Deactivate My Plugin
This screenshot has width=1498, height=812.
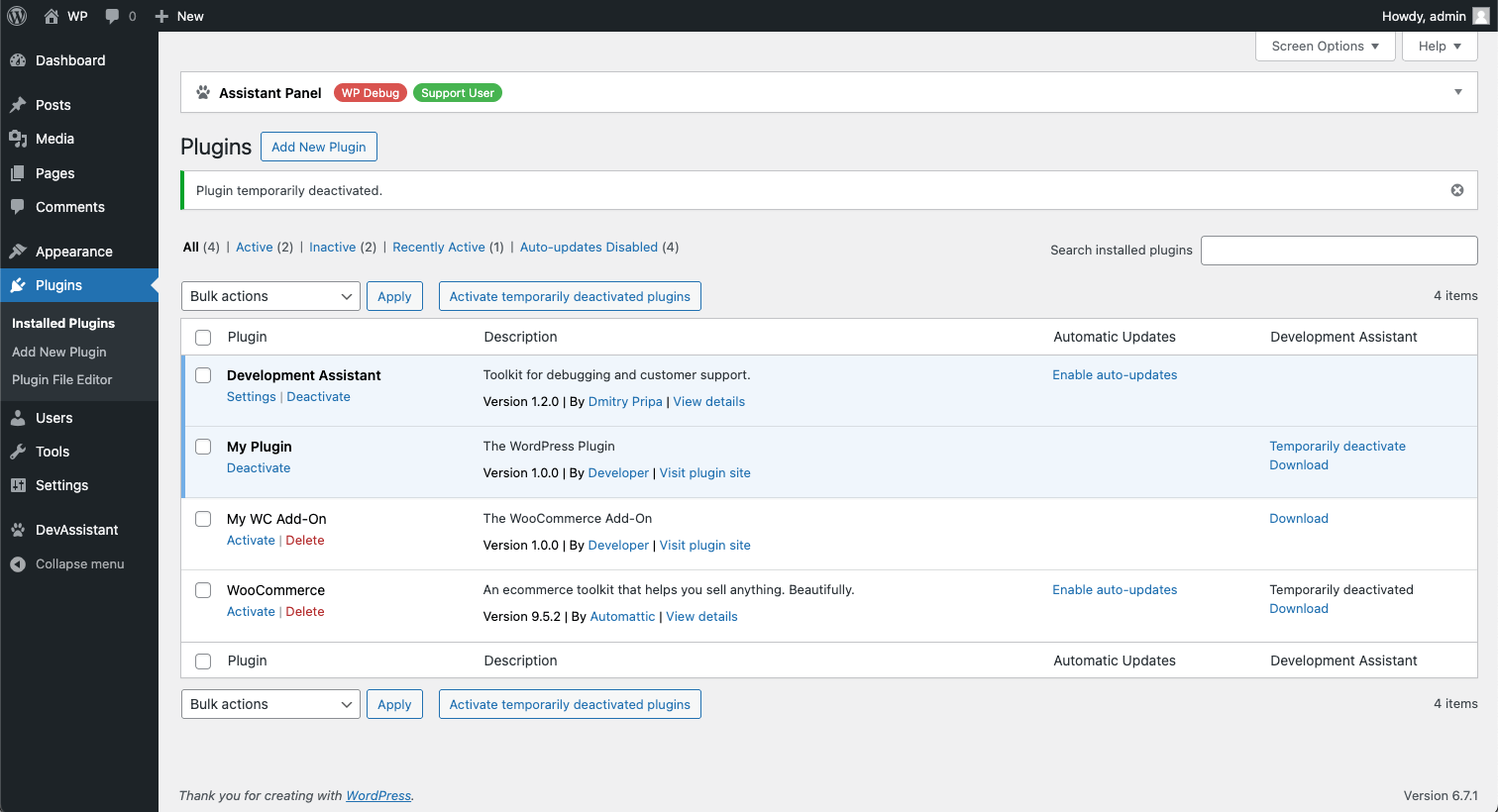259,467
